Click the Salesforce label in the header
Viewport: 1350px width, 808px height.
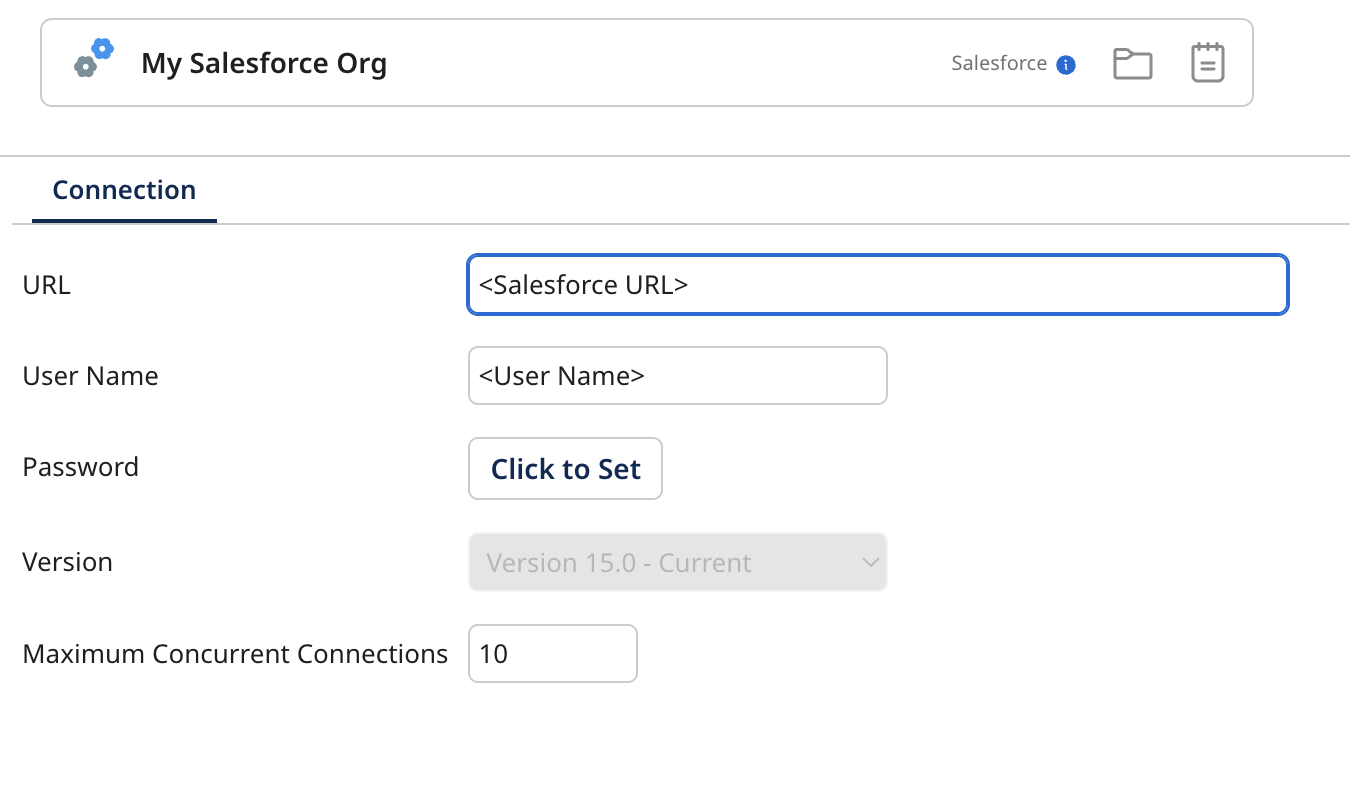[1000, 63]
